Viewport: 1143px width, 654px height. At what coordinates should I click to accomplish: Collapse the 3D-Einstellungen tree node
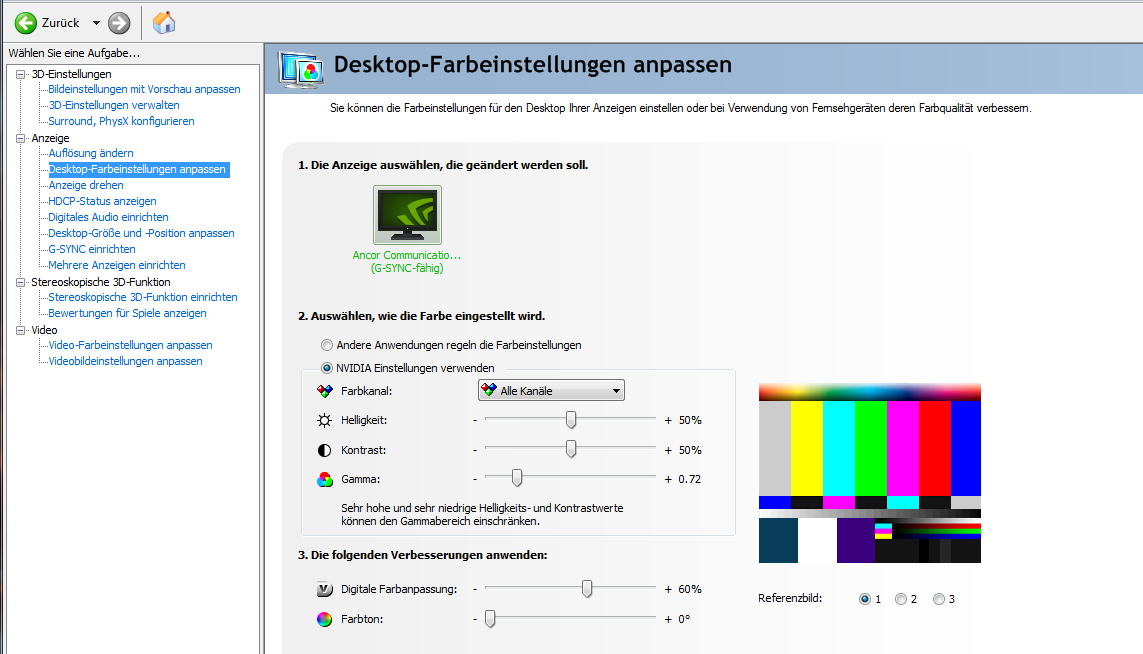[21, 74]
